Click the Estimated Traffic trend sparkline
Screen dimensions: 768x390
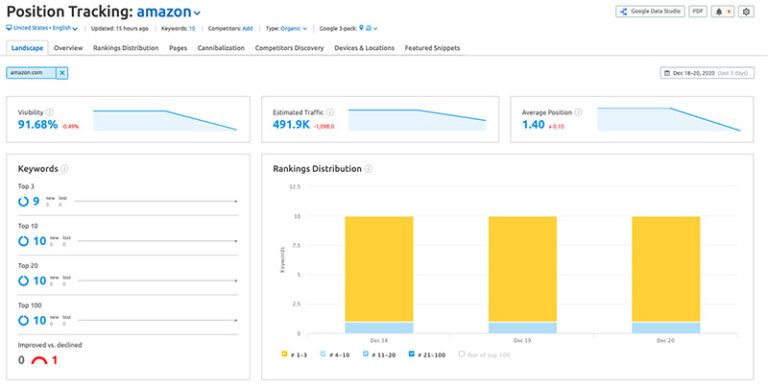coord(417,120)
